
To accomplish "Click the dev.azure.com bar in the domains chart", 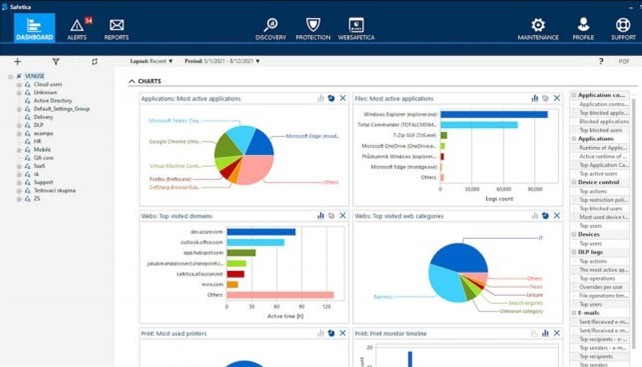I will (261, 232).
